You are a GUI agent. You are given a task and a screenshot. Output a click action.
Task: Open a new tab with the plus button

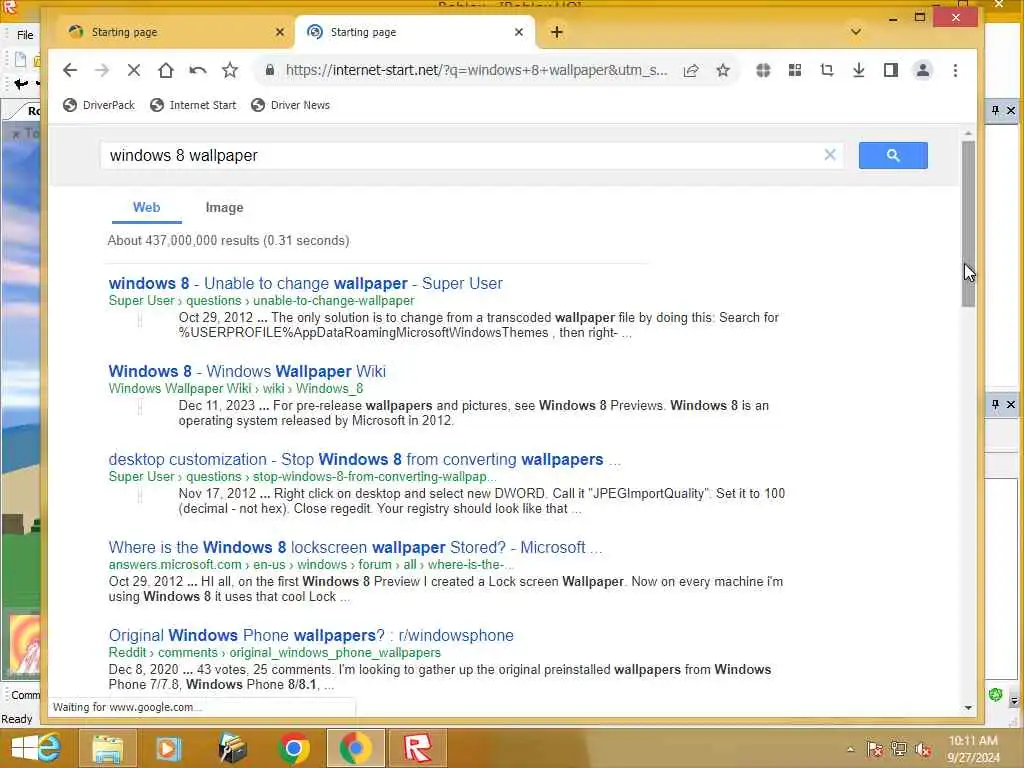click(556, 32)
